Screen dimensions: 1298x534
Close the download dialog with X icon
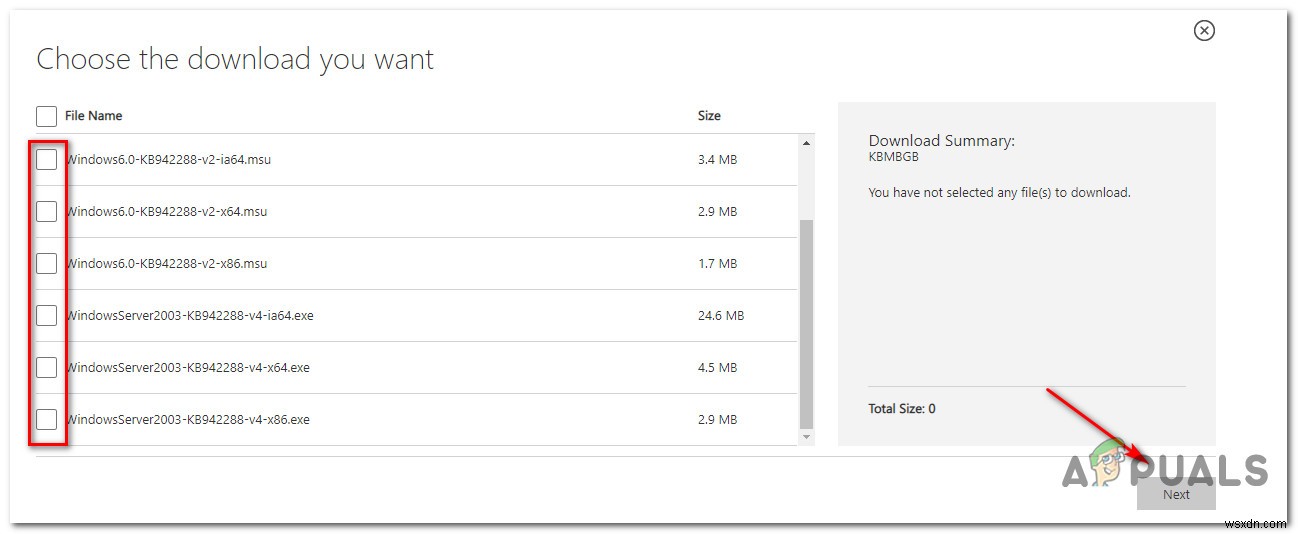(x=1204, y=31)
